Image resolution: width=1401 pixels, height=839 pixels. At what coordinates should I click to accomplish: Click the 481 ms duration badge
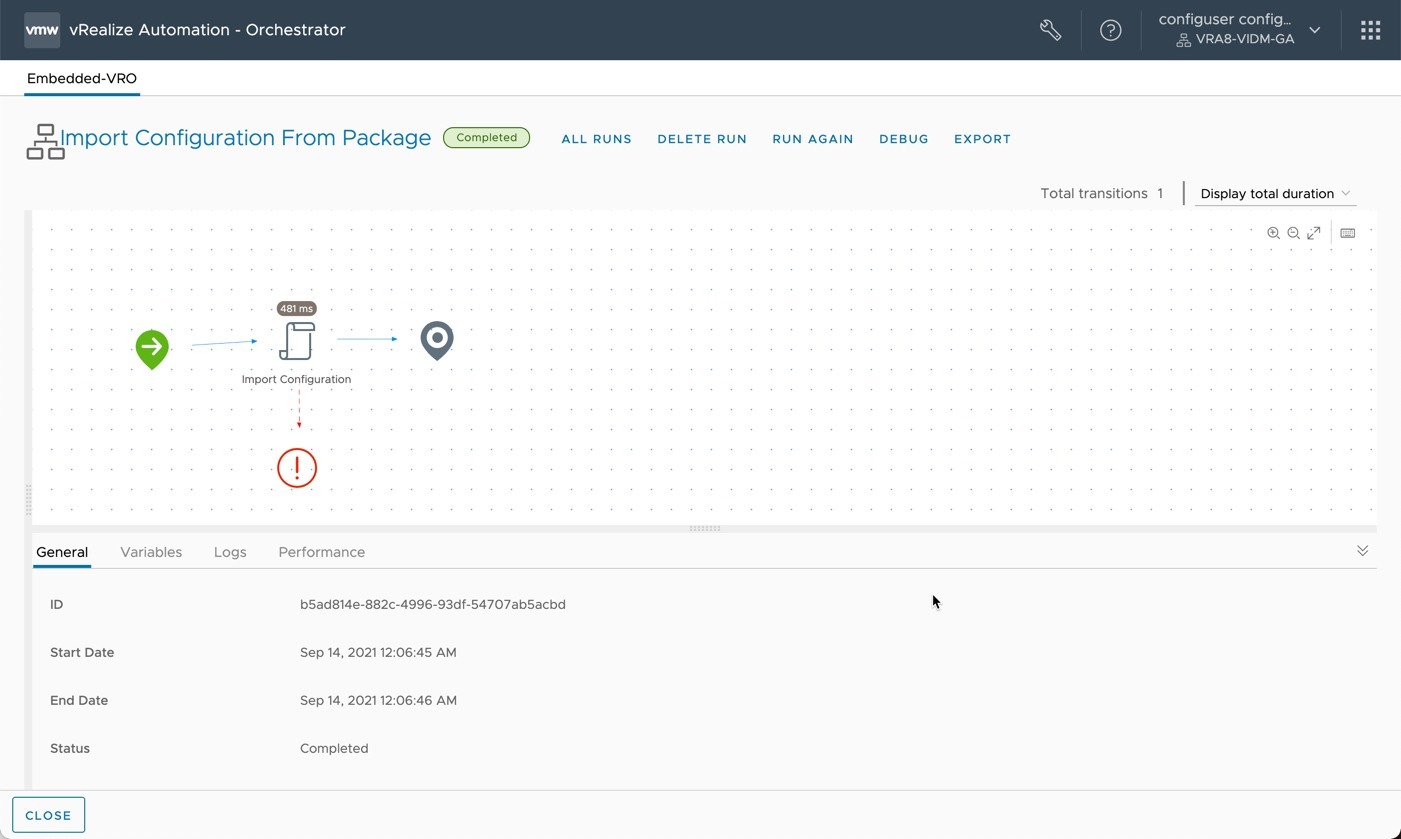click(297, 309)
